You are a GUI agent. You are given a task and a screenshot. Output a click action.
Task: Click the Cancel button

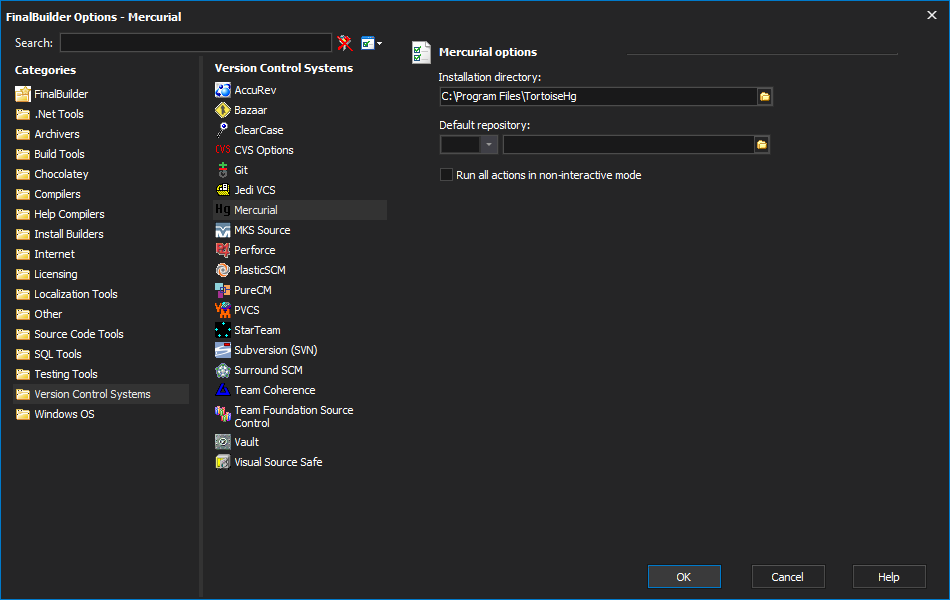788,576
